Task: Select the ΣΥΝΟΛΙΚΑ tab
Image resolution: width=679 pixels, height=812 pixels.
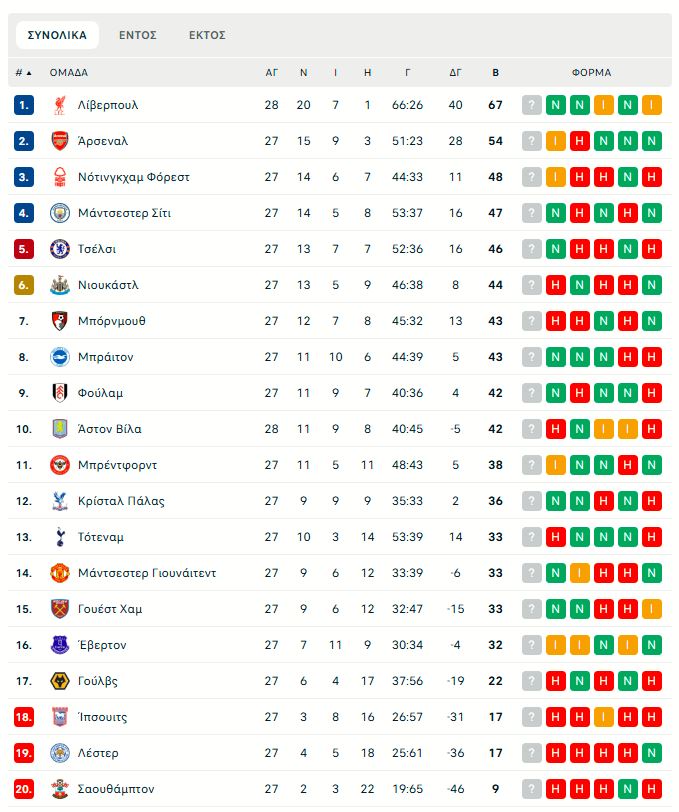Action: click(x=57, y=35)
